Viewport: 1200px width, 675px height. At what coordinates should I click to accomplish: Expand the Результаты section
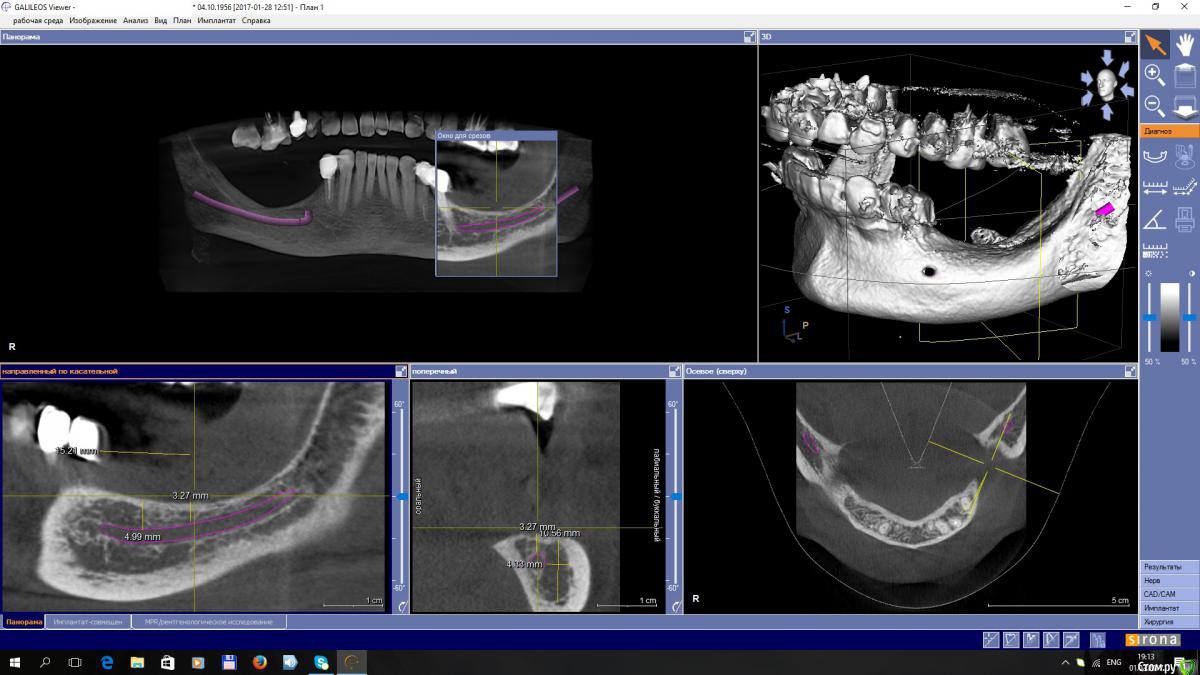[x=1169, y=567]
